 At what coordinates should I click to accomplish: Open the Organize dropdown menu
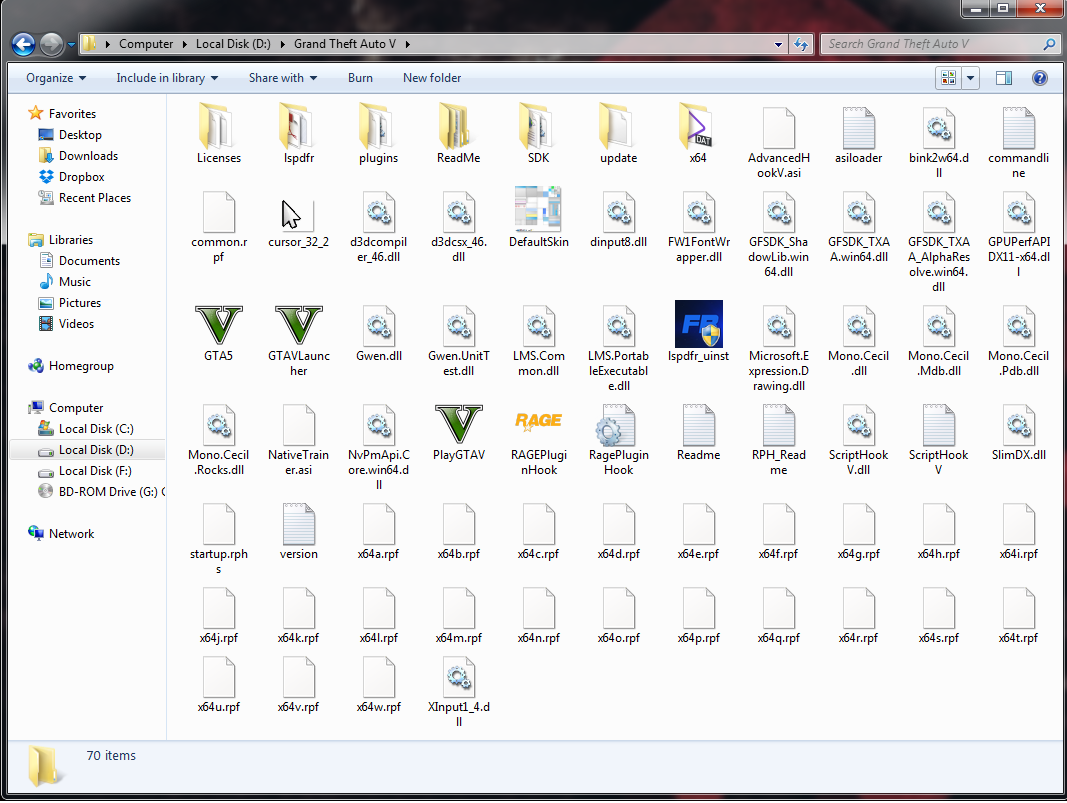pos(56,78)
